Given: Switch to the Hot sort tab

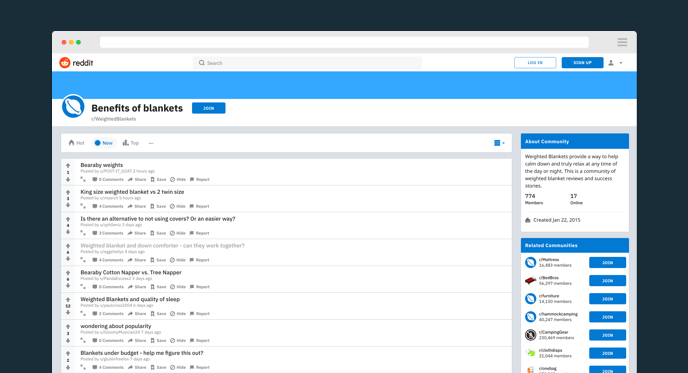Looking at the screenshot, I should [76, 143].
